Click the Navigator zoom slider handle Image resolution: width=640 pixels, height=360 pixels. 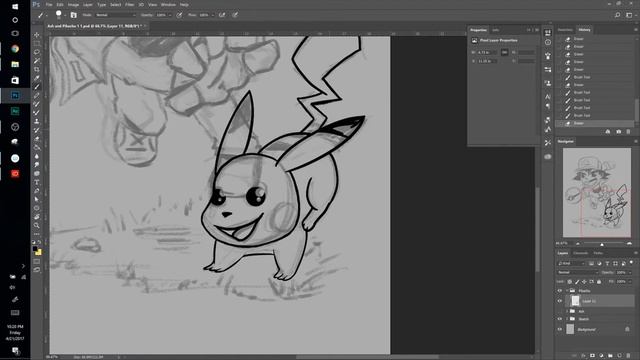(602, 244)
